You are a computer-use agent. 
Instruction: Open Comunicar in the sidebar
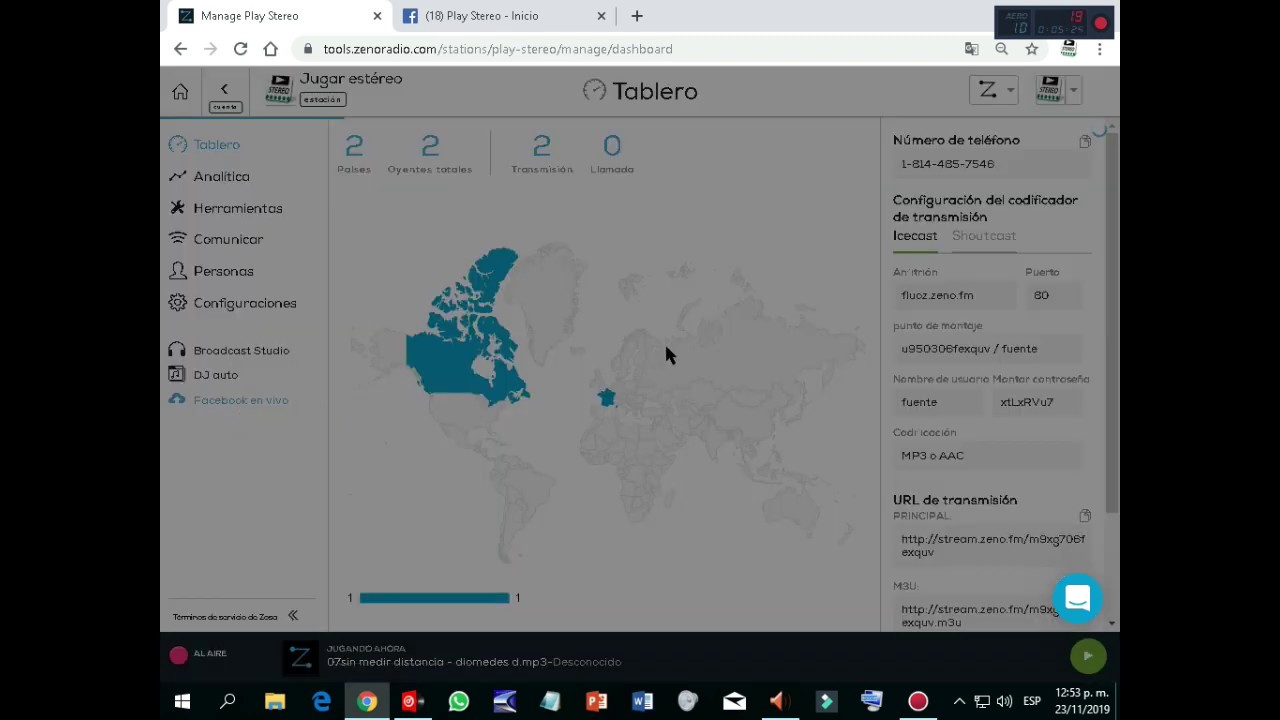tap(216, 239)
